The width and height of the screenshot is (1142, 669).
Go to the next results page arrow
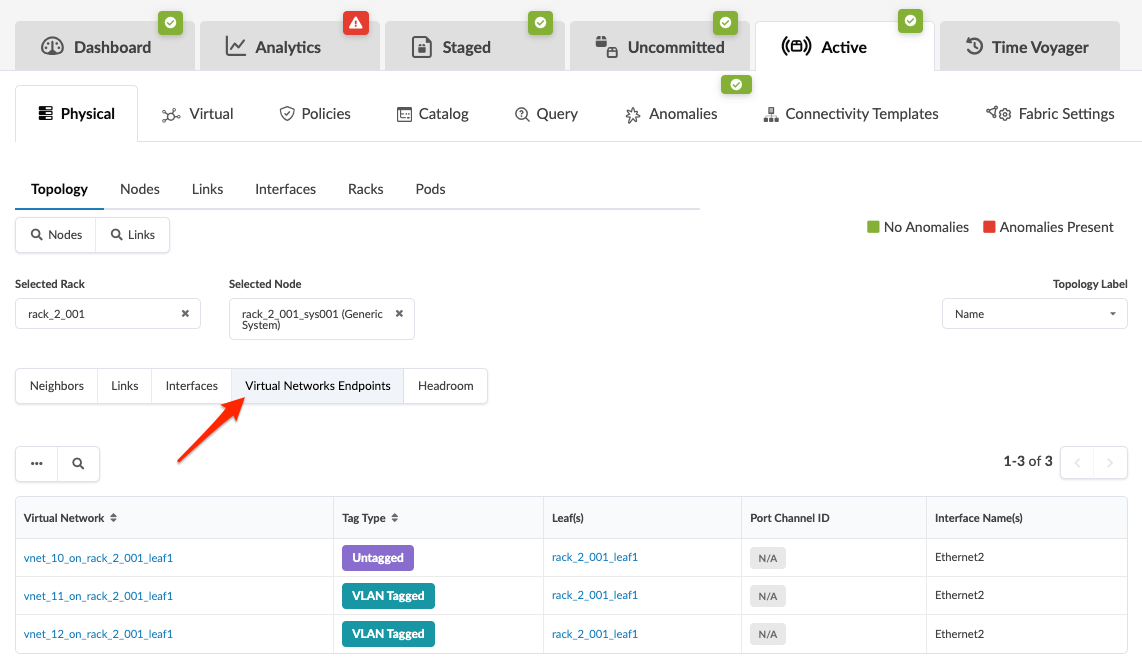point(1110,462)
